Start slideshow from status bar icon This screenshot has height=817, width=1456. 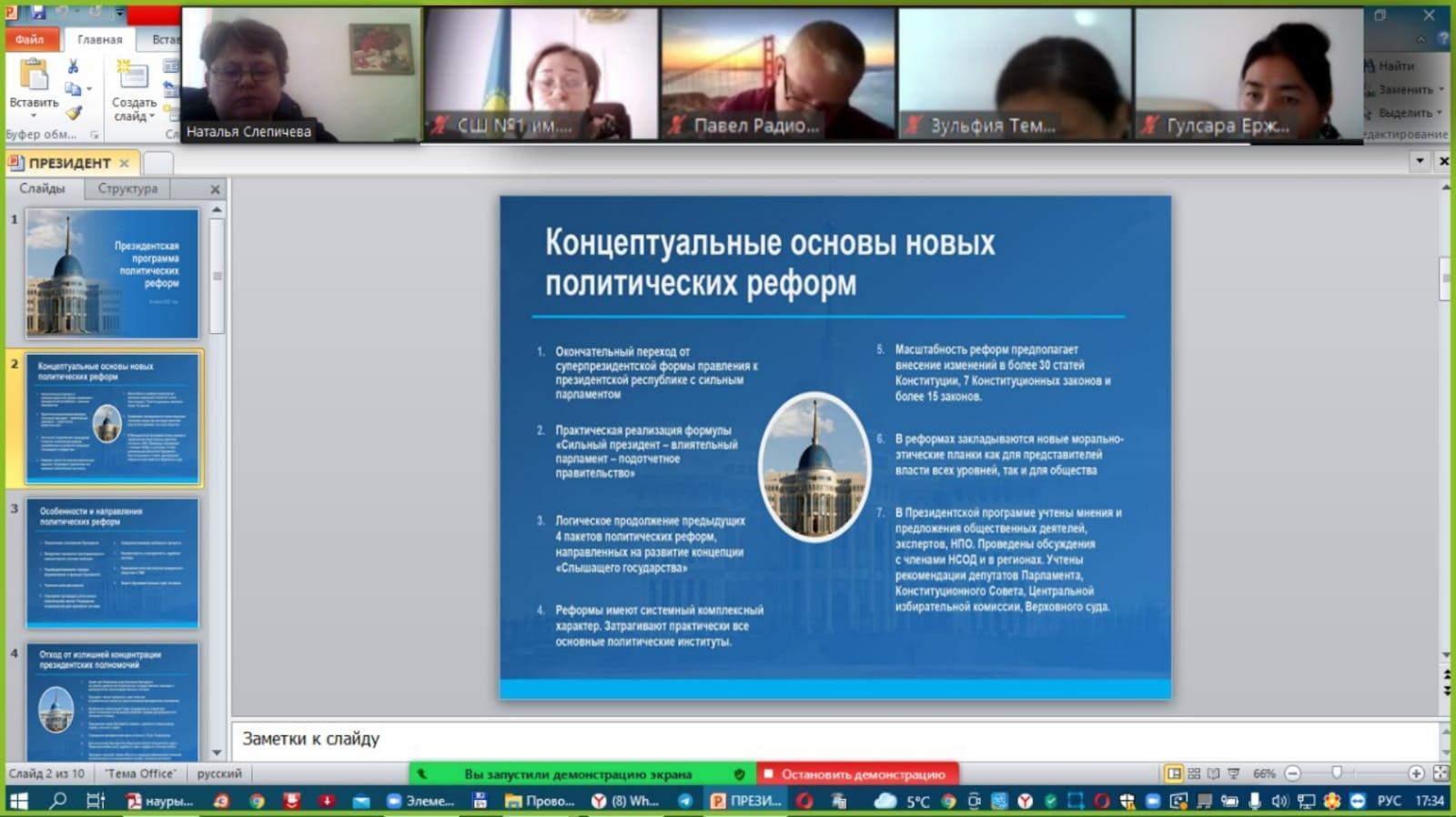1233,773
